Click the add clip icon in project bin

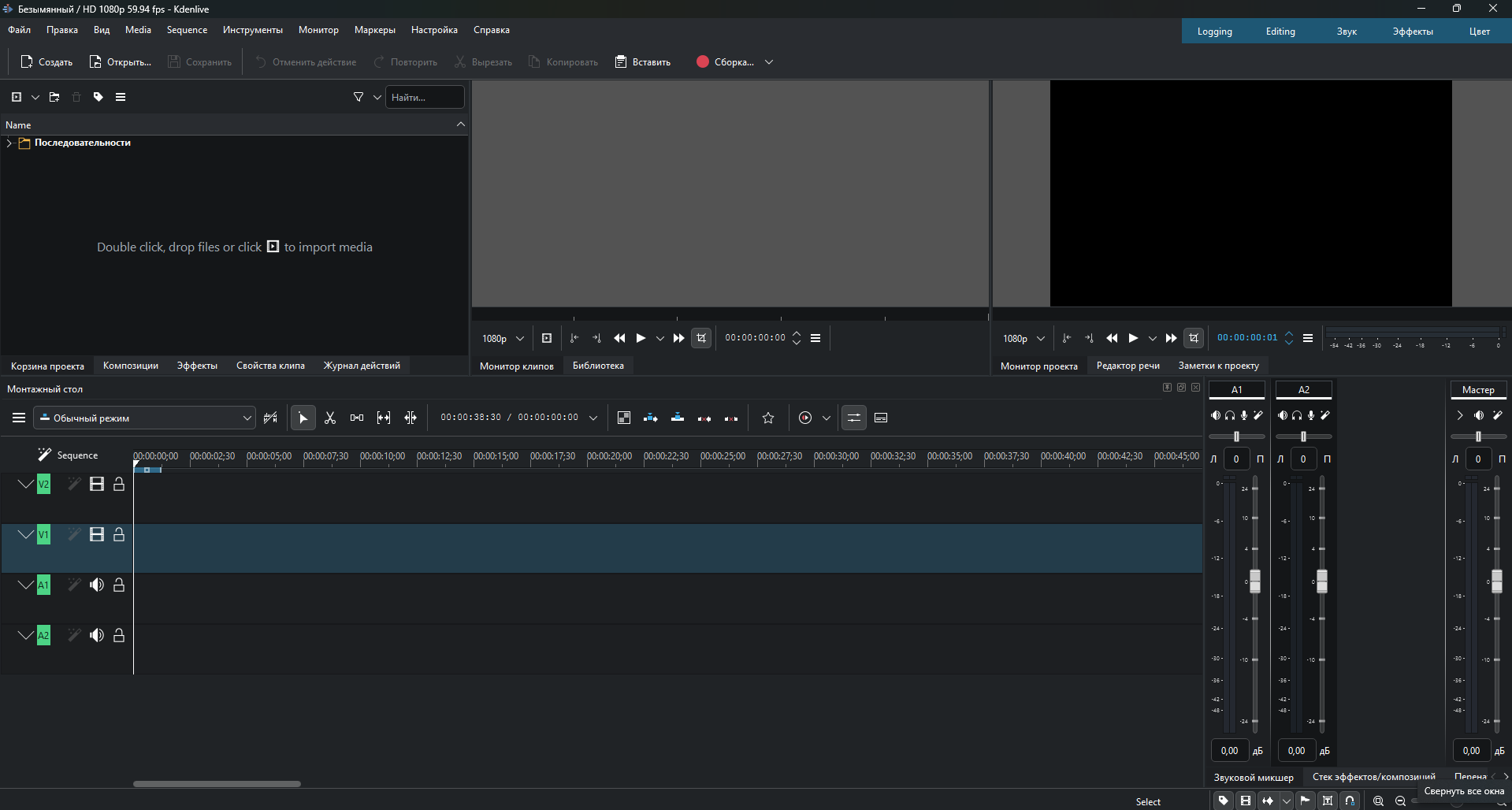tap(17, 97)
